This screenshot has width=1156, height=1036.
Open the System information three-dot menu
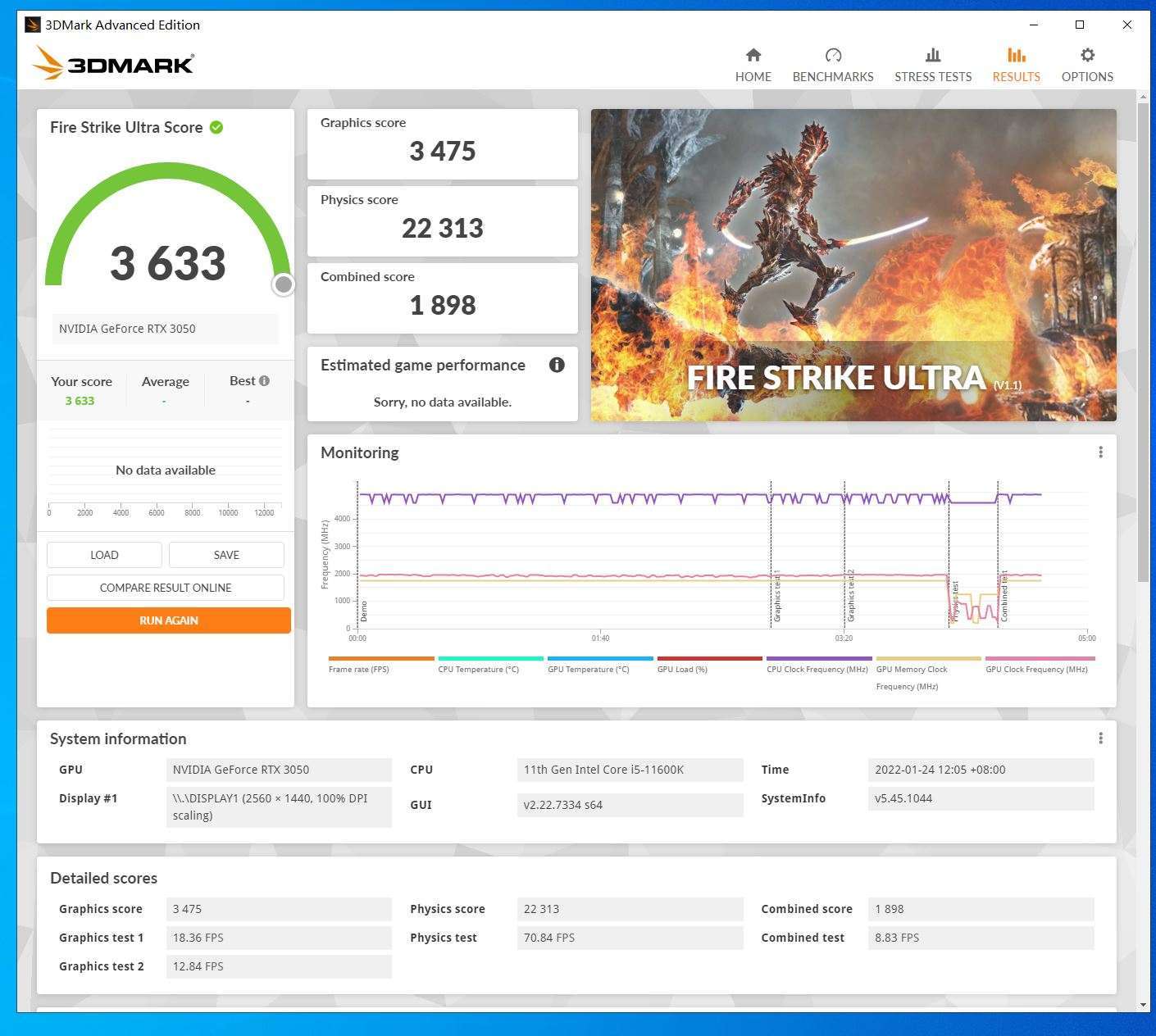tap(1100, 738)
